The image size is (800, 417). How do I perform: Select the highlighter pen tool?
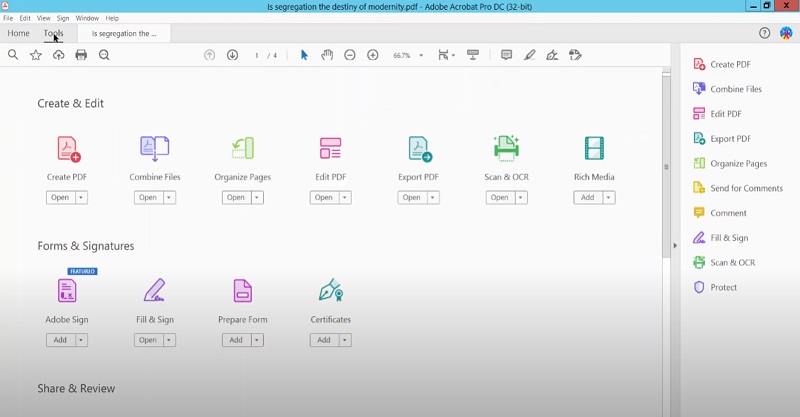coord(530,55)
